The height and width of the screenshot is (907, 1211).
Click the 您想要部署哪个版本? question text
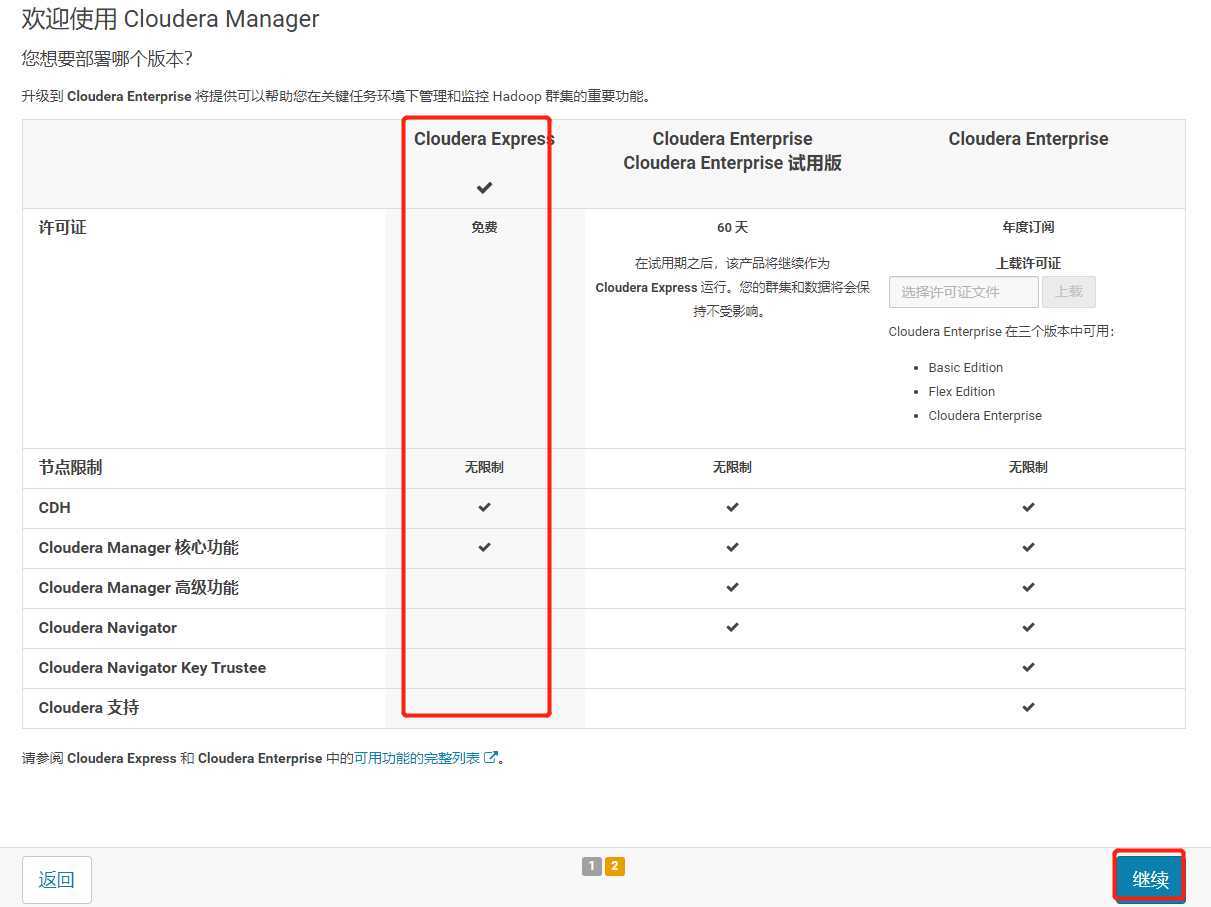[x=107, y=59]
